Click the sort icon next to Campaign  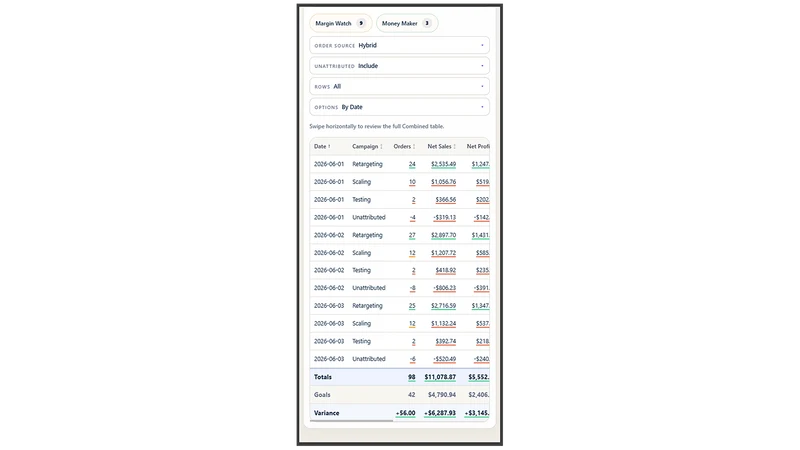[381, 146]
